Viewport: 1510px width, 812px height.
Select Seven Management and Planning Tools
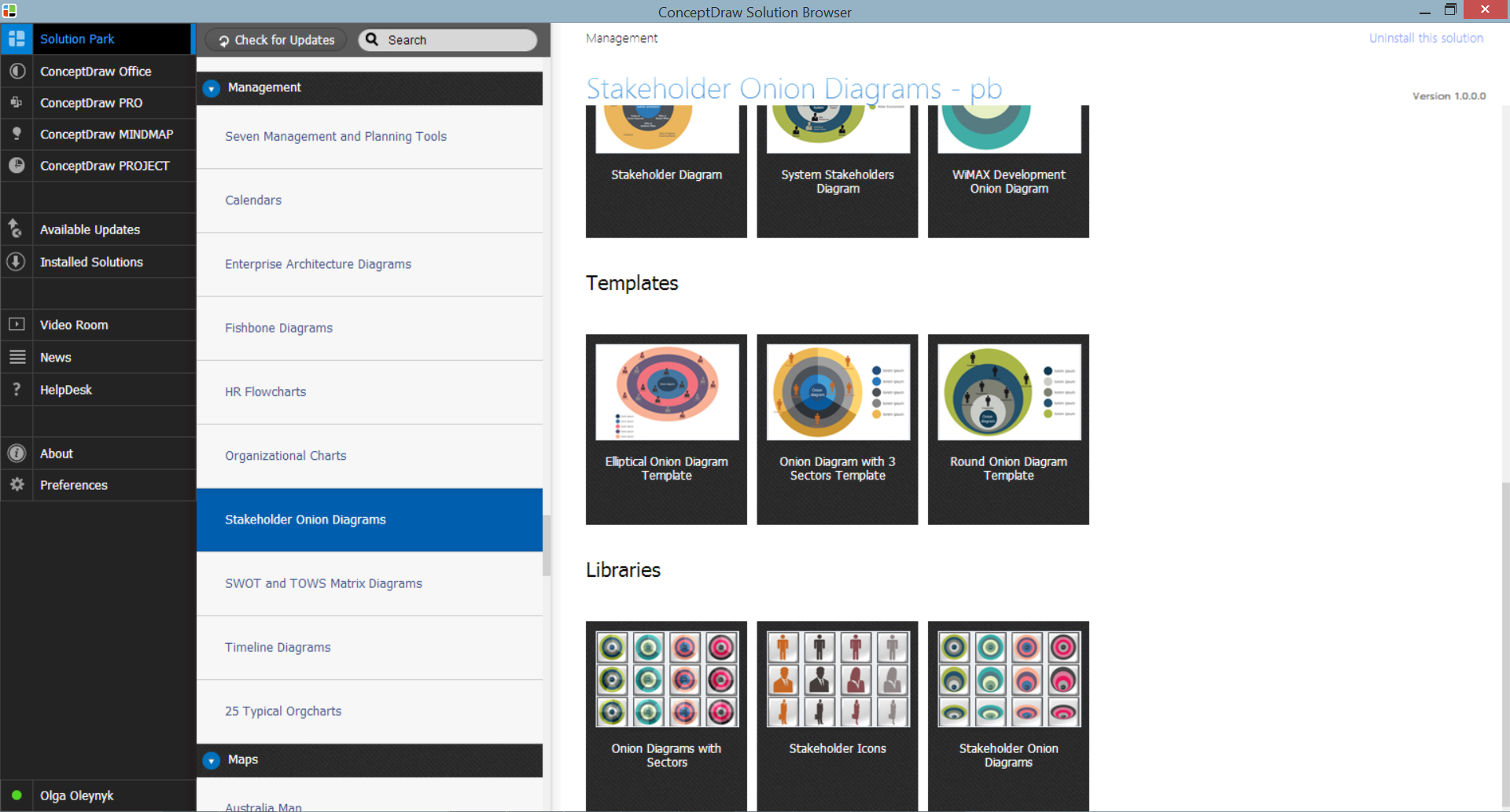coord(370,136)
